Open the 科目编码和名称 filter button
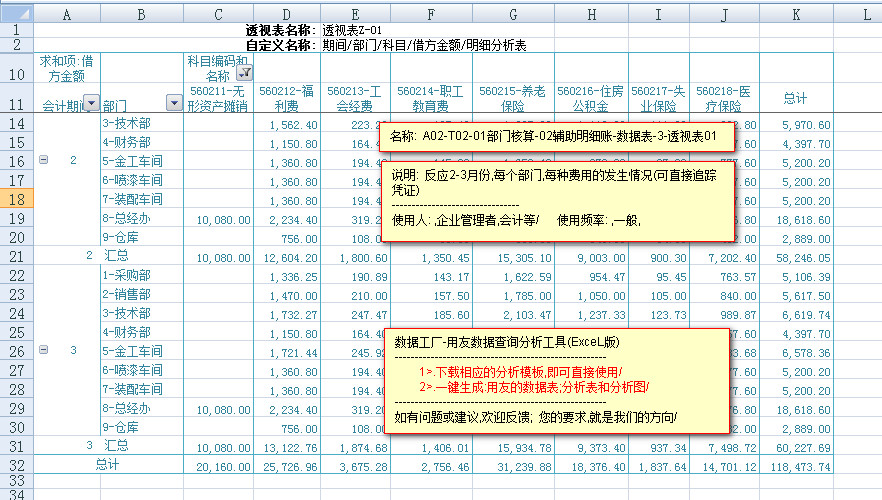 (x=246, y=73)
